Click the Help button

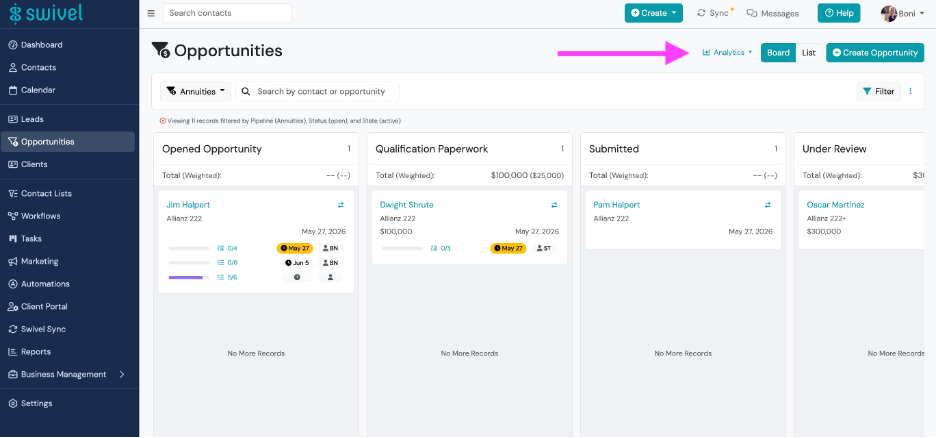(839, 13)
